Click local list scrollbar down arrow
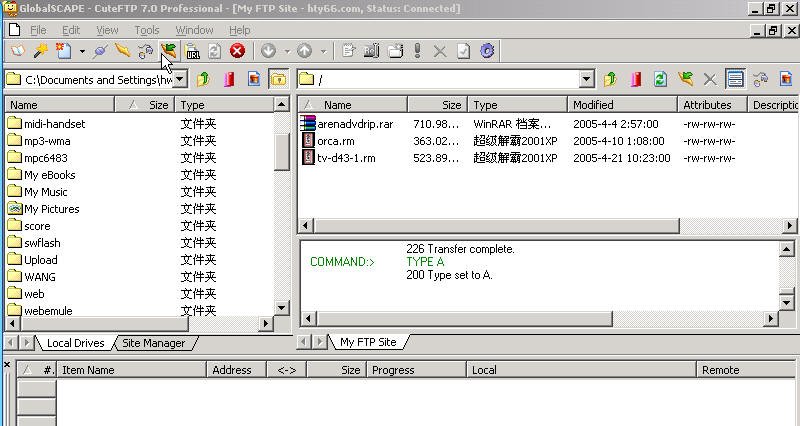The height and width of the screenshot is (426, 800). [282, 308]
